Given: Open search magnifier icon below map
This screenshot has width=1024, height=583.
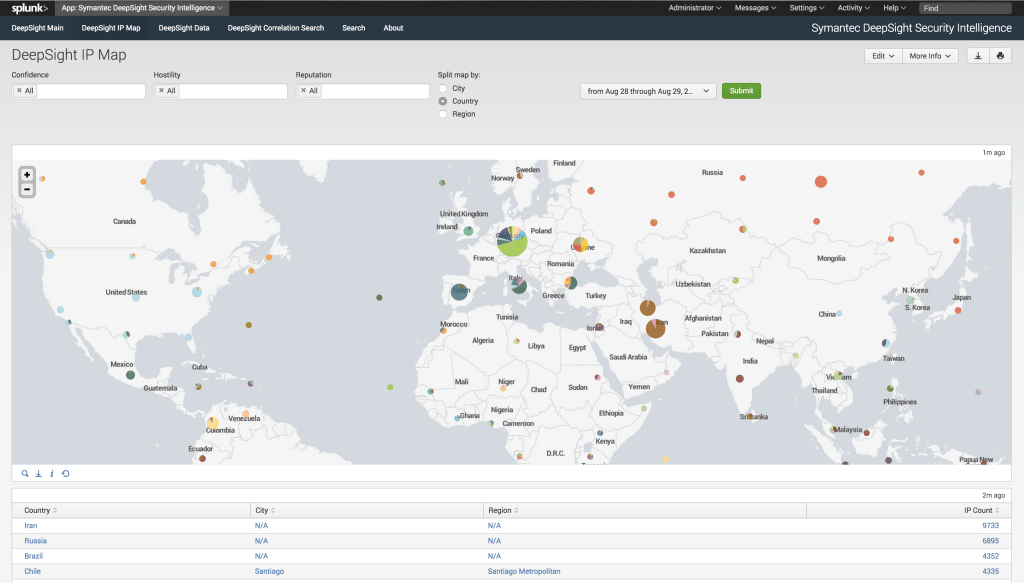Looking at the screenshot, I should (x=25, y=473).
